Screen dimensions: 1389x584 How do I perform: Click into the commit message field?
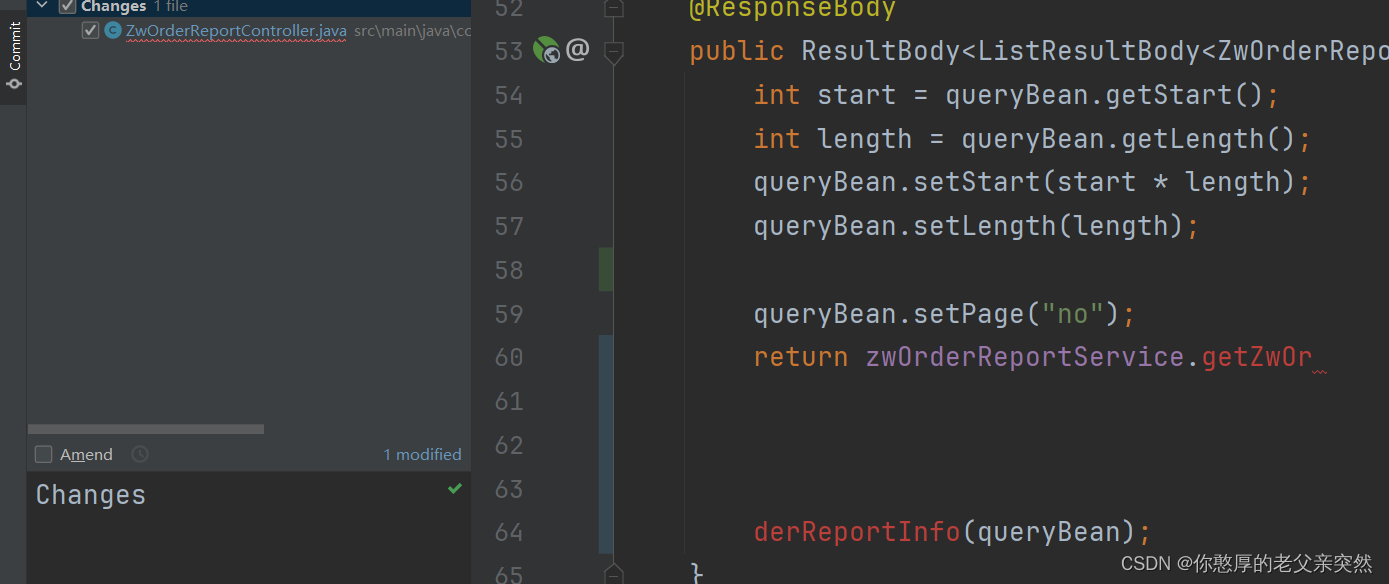(x=249, y=528)
